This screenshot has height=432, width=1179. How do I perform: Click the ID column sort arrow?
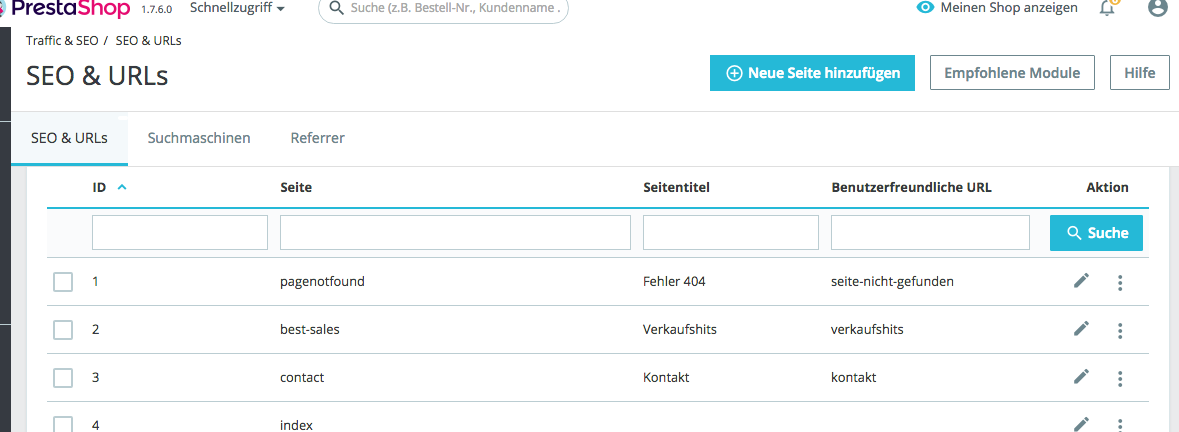[x=122, y=187]
